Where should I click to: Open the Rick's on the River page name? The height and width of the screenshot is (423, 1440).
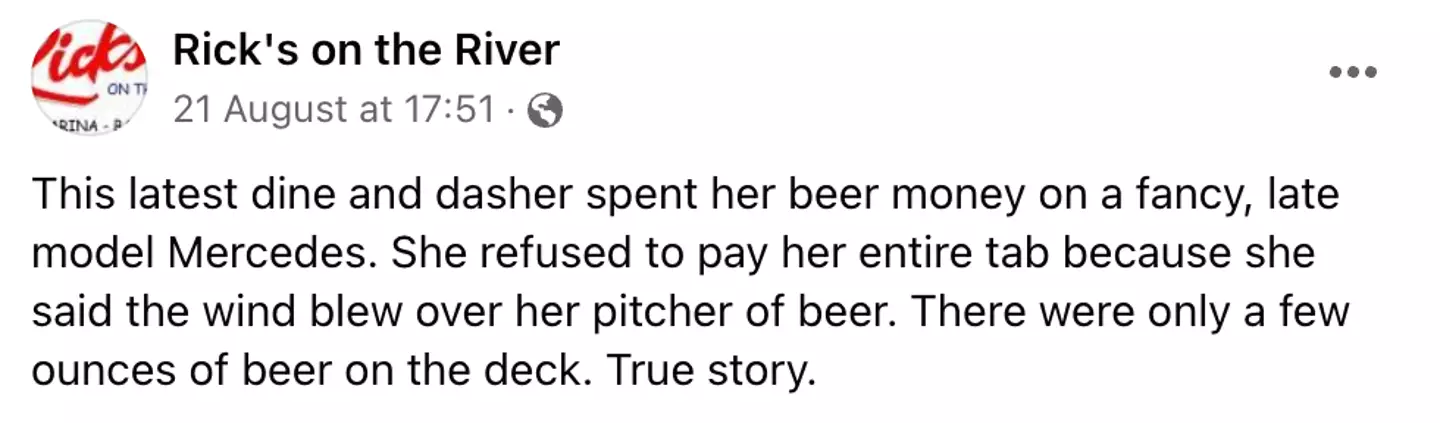point(366,50)
